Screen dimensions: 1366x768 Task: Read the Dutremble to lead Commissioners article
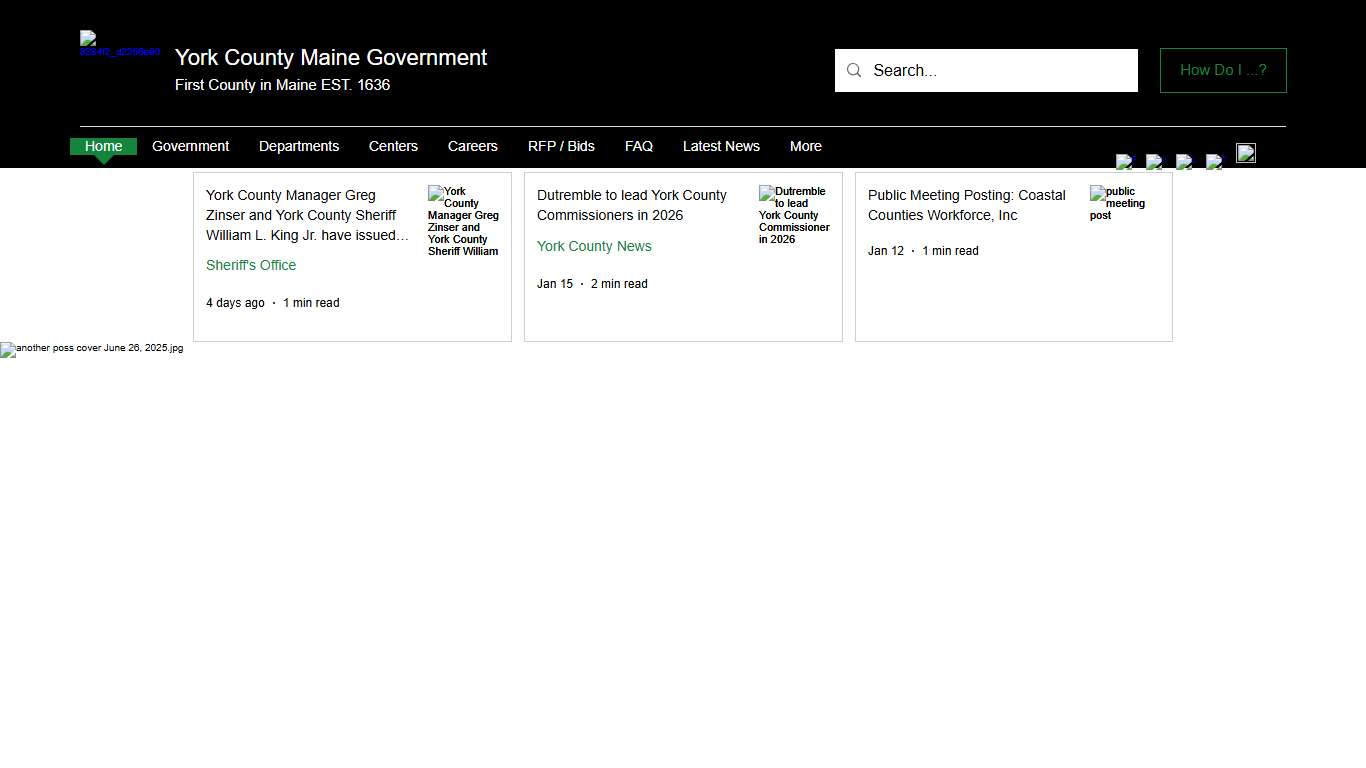coord(631,205)
